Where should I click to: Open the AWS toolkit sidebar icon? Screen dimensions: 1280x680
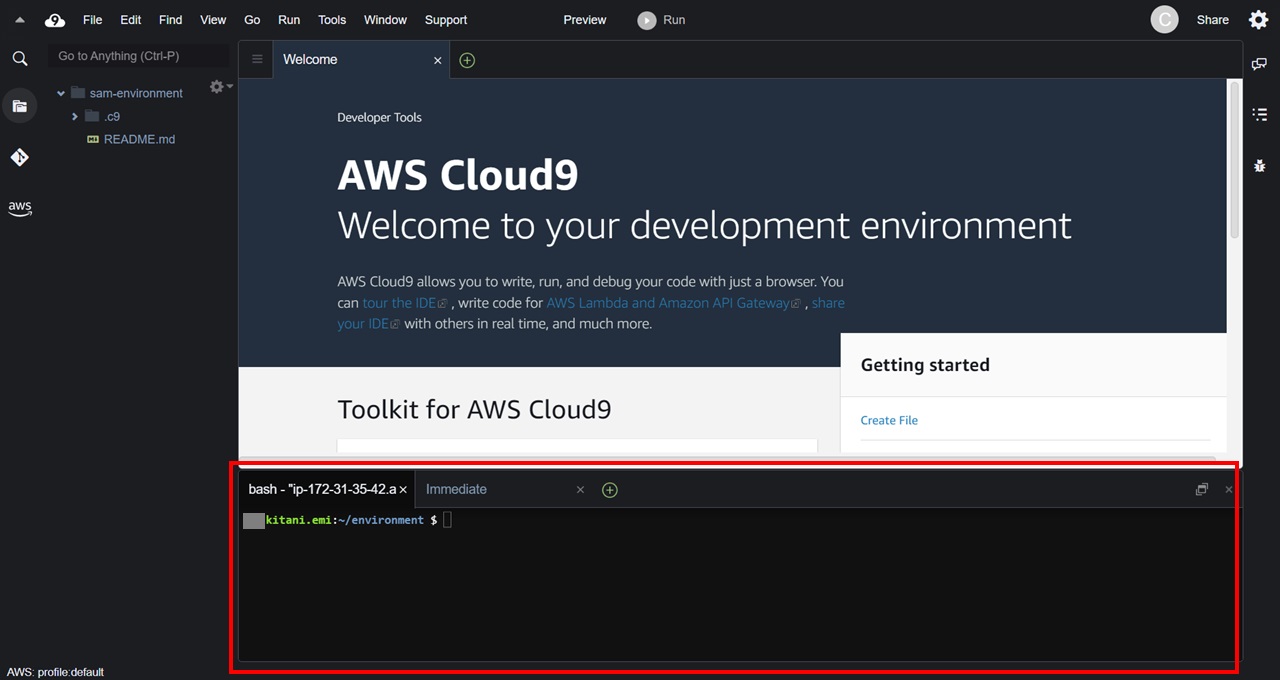pos(20,208)
